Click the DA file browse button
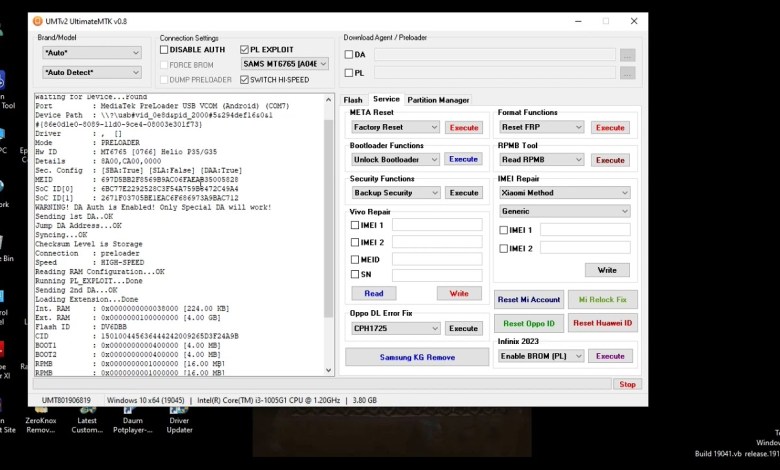This screenshot has width=780, height=470. tap(627, 55)
